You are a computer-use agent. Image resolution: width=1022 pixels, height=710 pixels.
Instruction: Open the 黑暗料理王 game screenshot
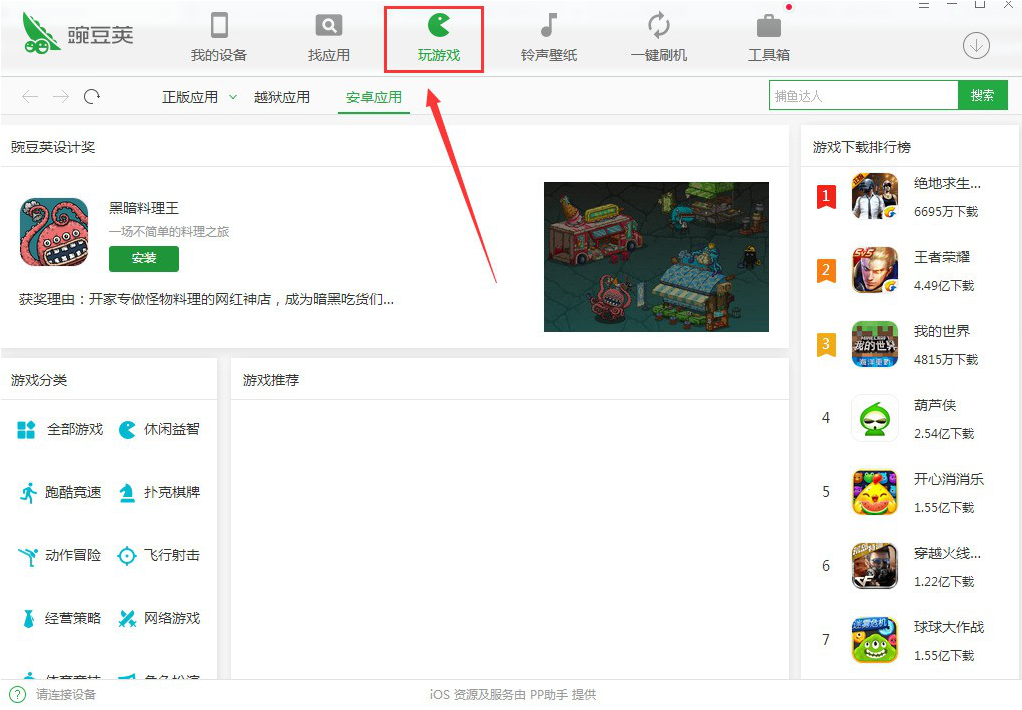tap(656, 257)
